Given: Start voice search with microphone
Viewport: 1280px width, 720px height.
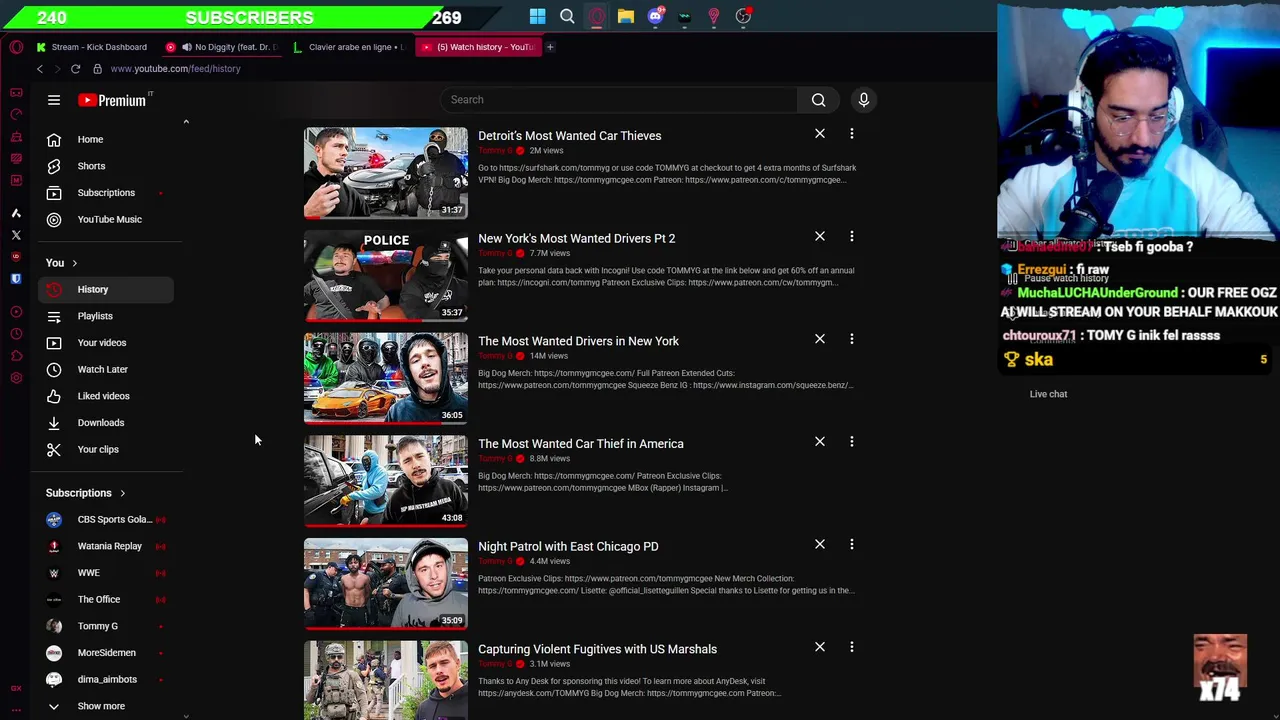Looking at the screenshot, I should tap(864, 100).
